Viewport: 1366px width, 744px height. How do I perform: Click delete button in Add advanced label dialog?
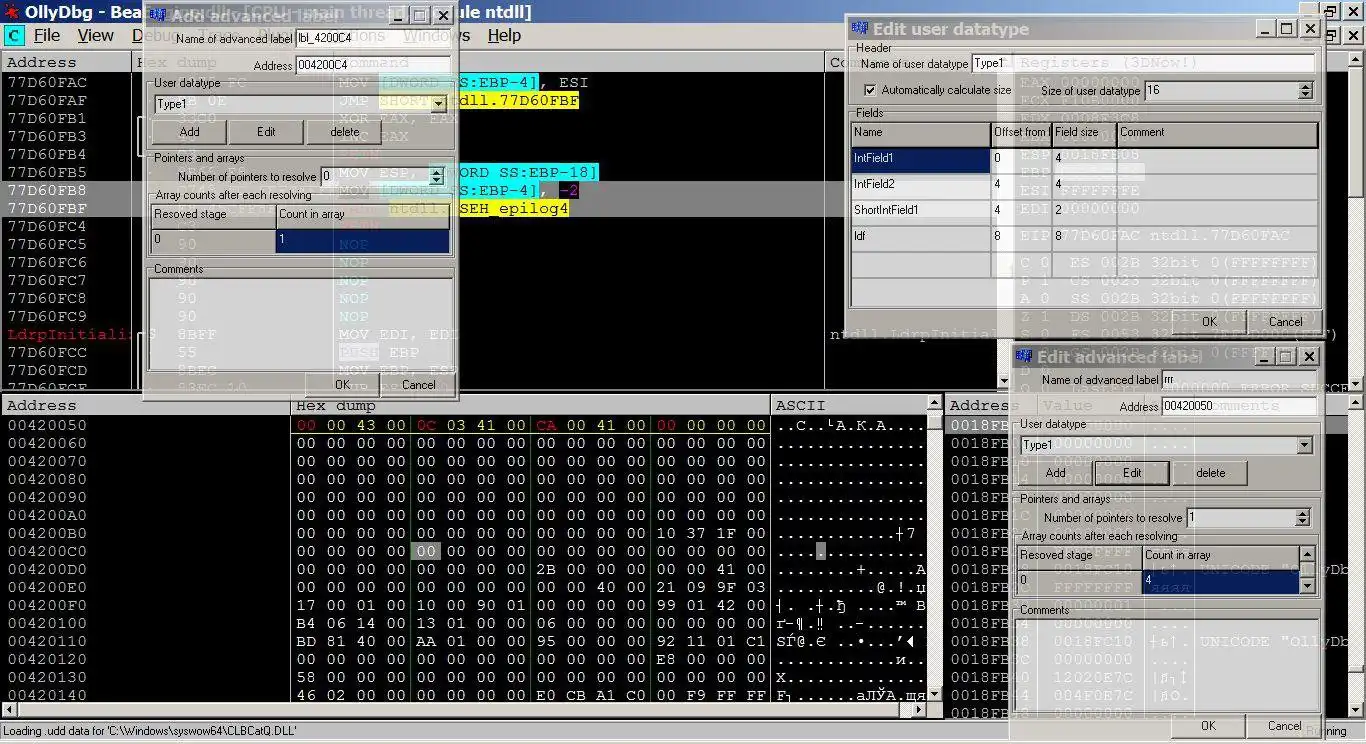click(x=345, y=132)
